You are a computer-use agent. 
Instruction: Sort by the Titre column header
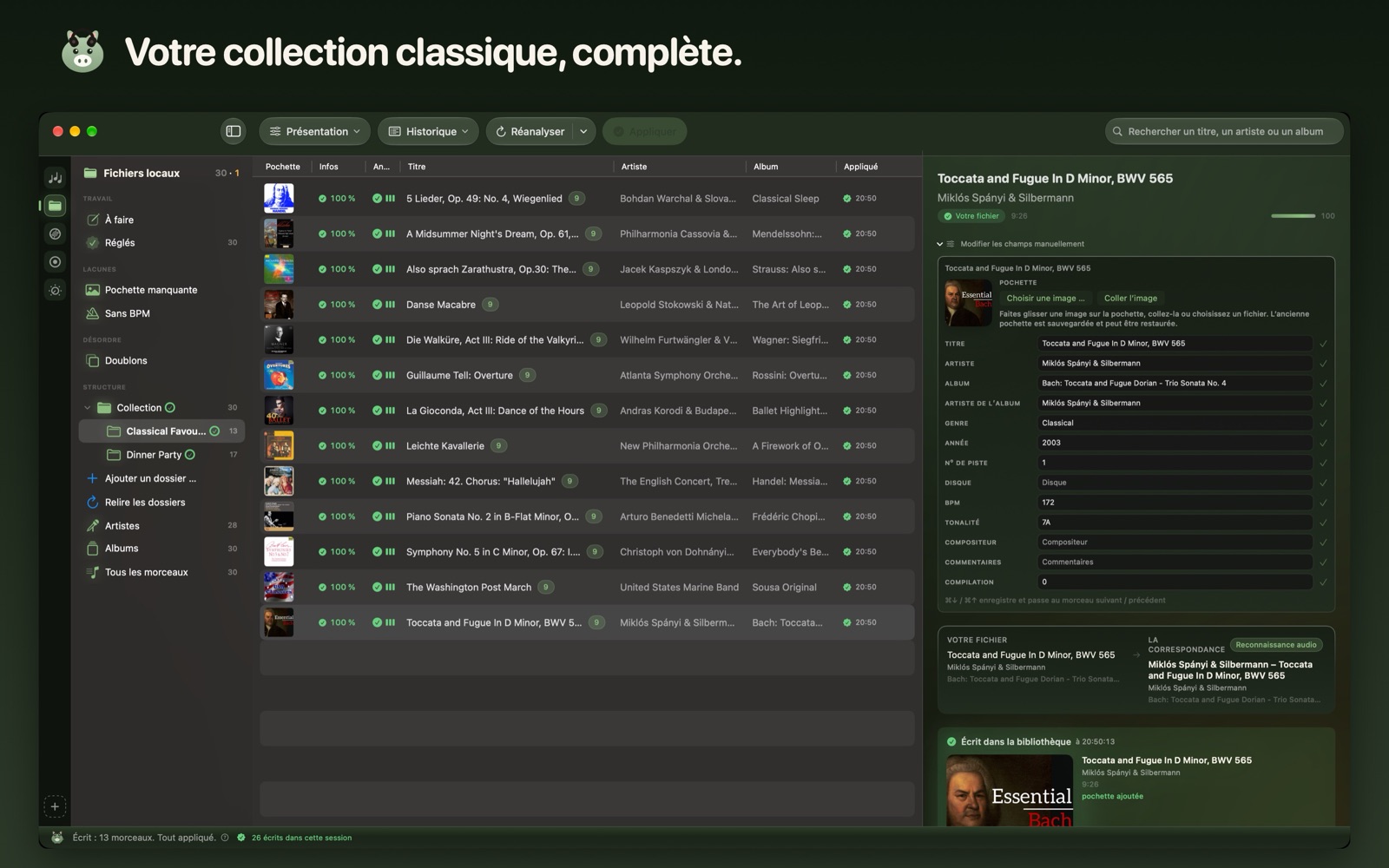click(507, 167)
